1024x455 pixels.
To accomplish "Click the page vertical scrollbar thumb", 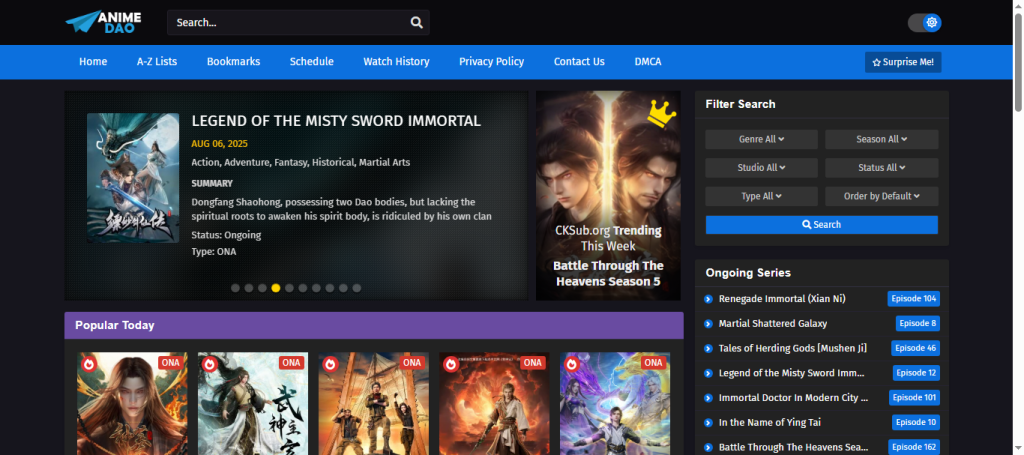I will click(x=1018, y=62).
